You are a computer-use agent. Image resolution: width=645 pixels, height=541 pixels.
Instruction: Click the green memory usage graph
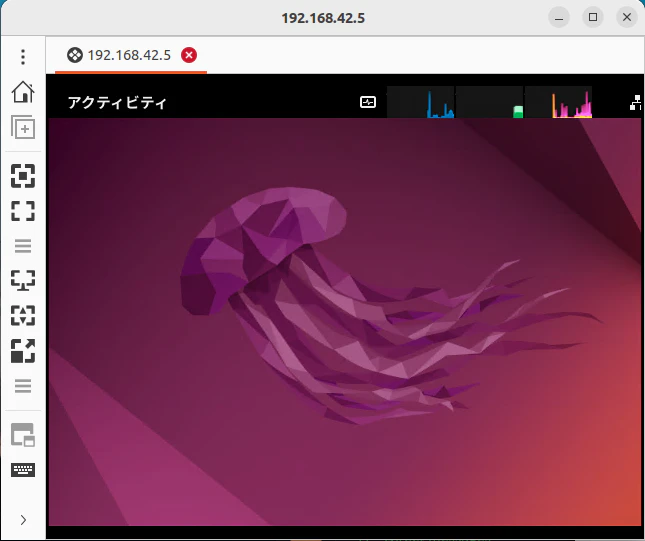490,102
